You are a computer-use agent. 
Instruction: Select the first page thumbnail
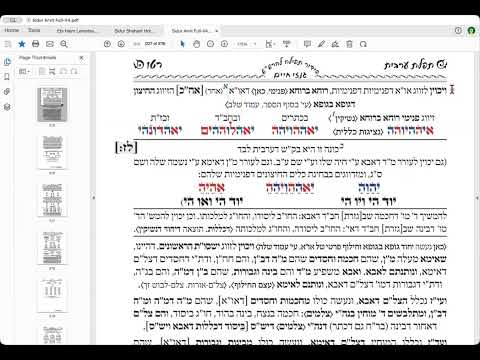coord(52,105)
